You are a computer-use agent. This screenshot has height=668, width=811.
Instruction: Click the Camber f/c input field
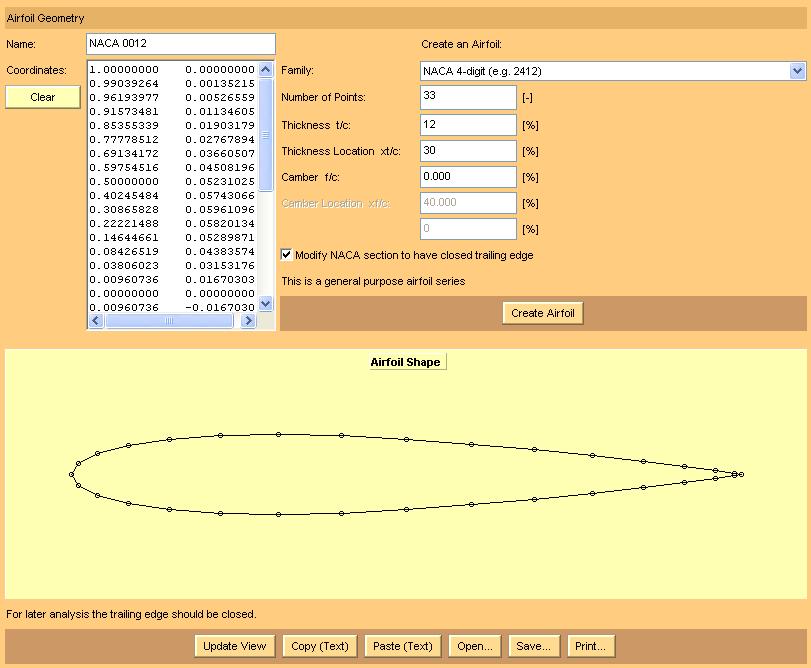point(468,177)
